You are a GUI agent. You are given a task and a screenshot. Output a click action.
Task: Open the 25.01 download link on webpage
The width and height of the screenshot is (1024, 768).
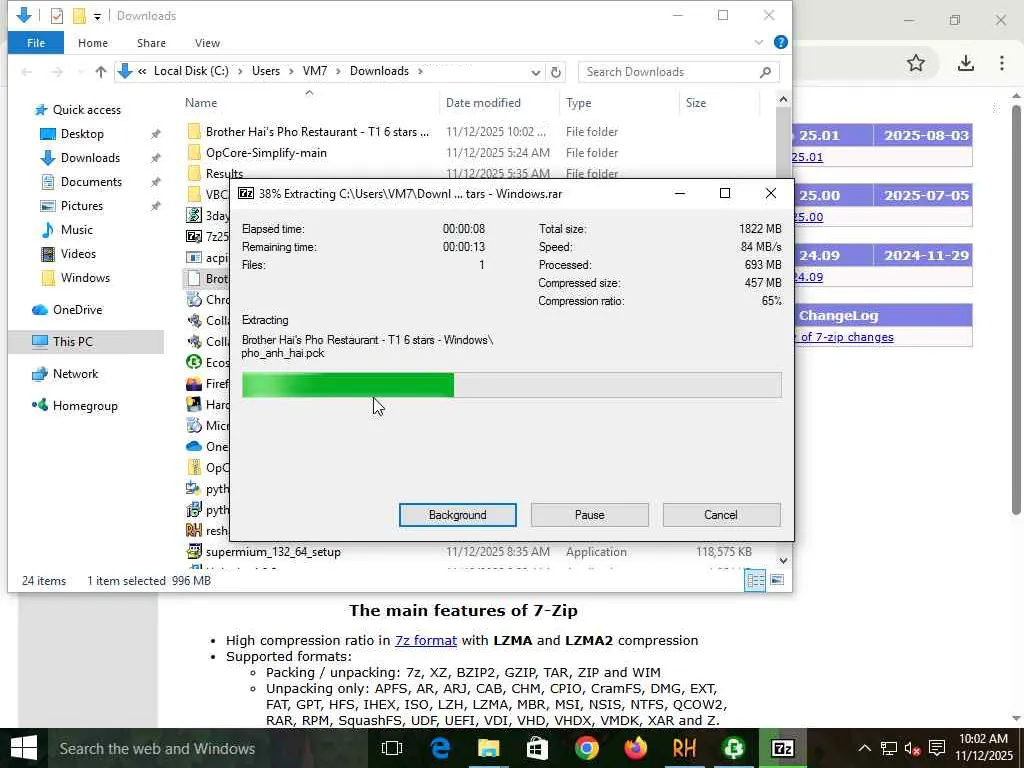click(808, 157)
